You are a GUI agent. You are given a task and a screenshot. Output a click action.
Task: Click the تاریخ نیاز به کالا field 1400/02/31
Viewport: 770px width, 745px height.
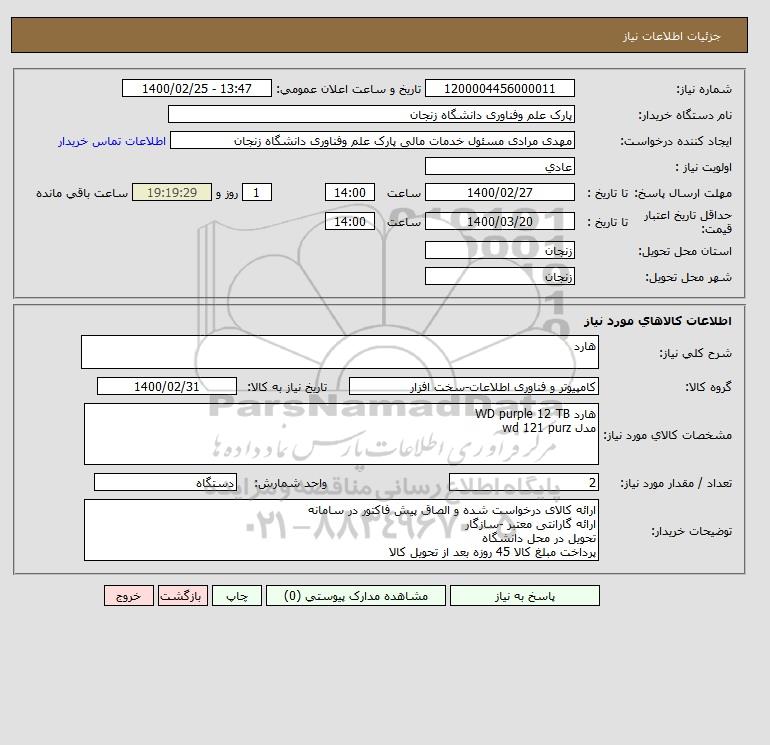click(x=166, y=386)
